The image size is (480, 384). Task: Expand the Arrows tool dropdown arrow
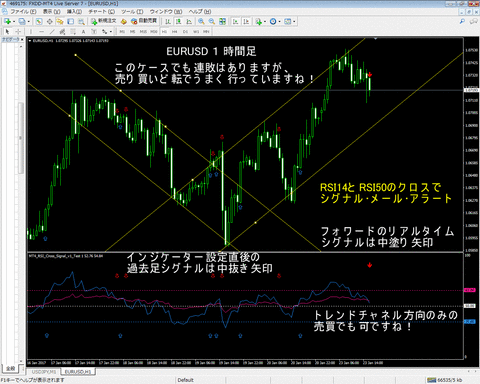(111, 32)
